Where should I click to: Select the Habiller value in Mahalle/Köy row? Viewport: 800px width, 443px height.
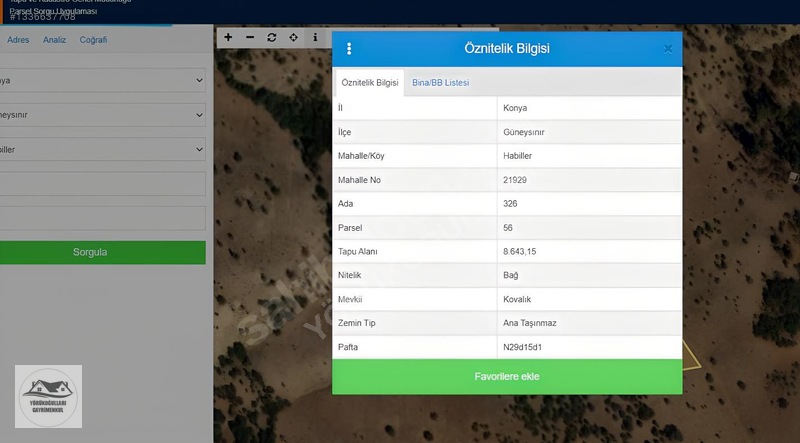[x=590, y=156]
